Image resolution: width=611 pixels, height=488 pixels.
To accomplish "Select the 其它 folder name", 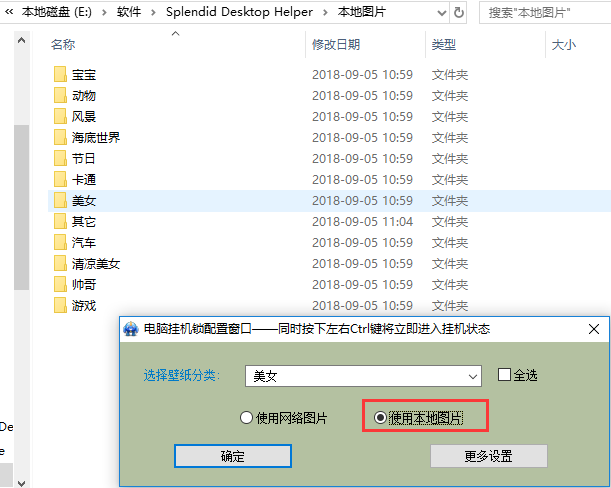I will pyautogui.click(x=84, y=222).
